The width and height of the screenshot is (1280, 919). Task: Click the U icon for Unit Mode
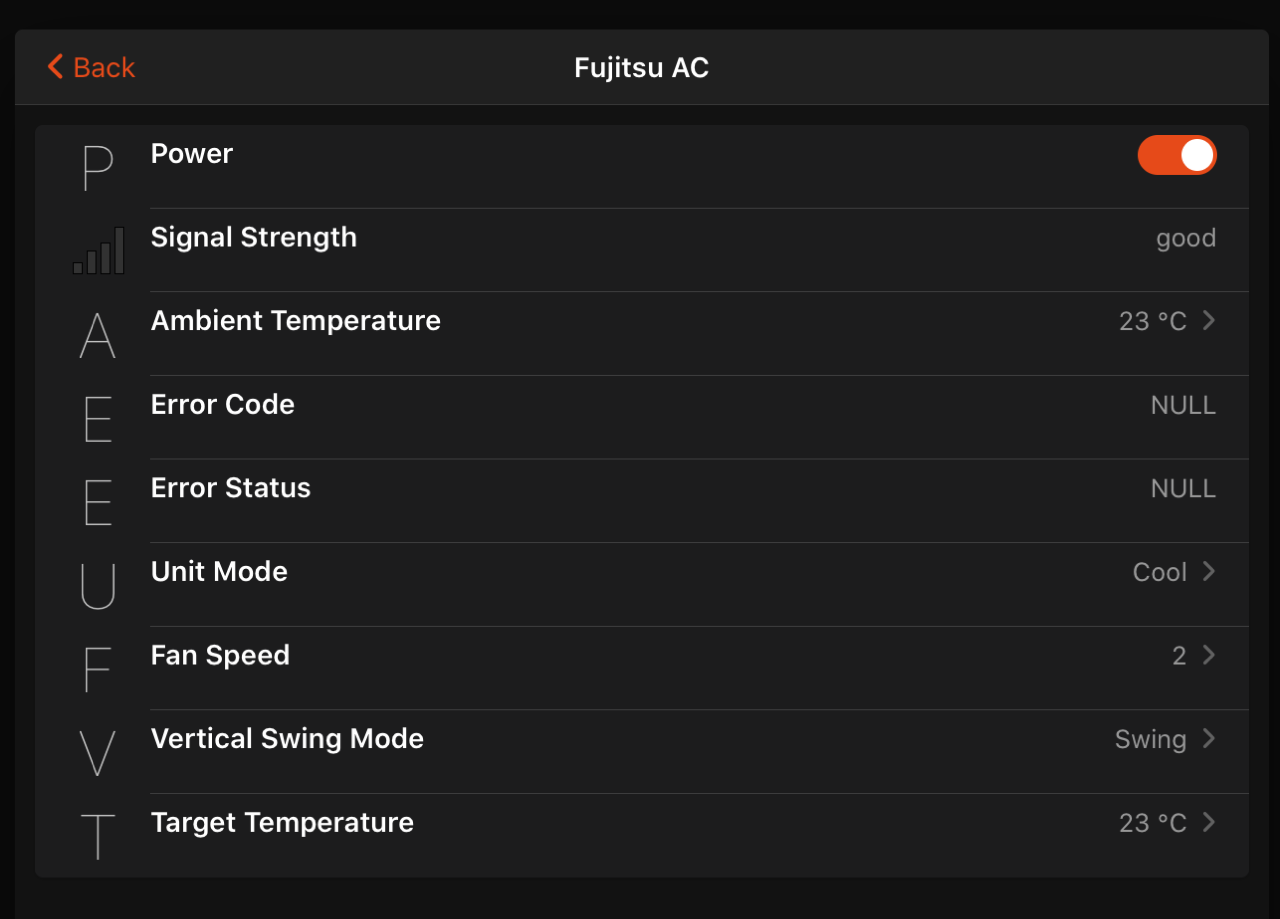click(98, 587)
